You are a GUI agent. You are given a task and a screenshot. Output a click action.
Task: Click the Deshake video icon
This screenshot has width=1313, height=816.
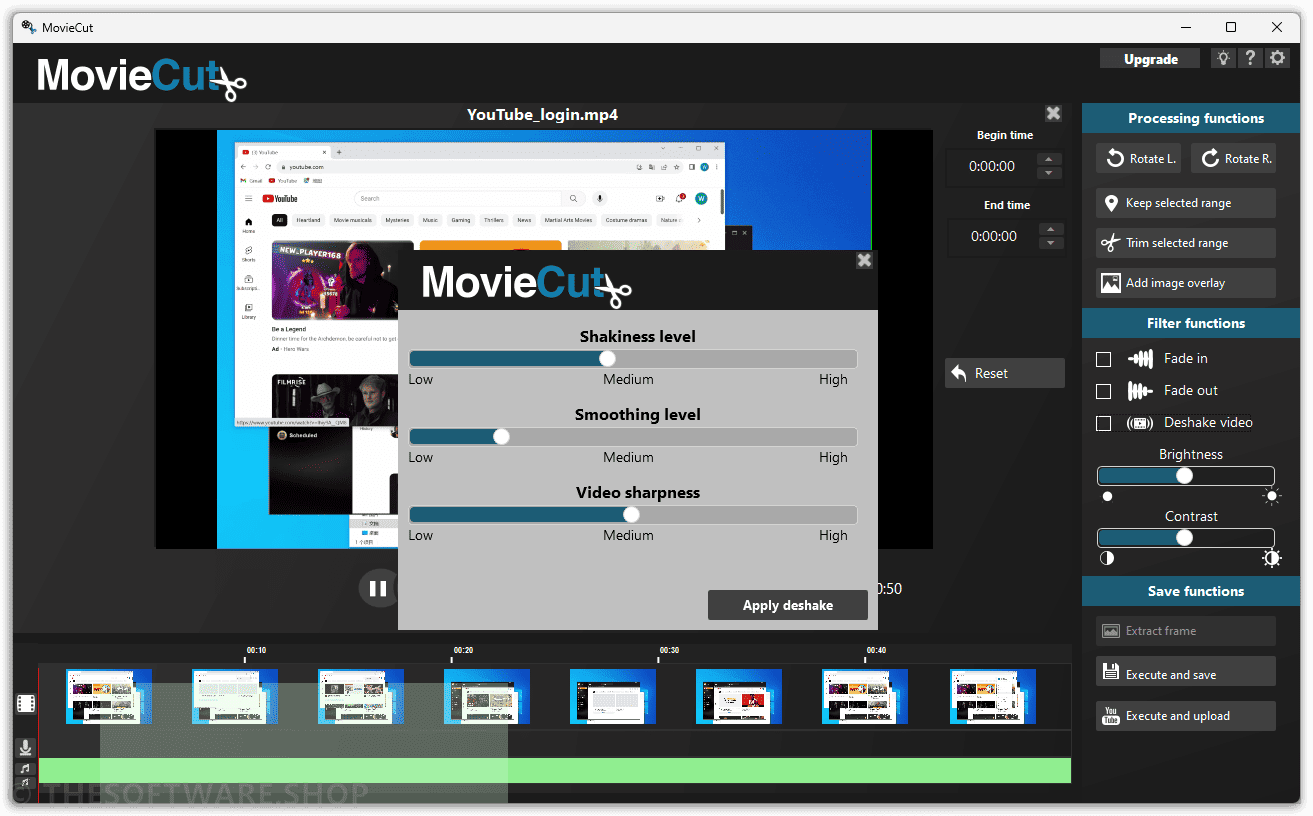(1140, 423)
